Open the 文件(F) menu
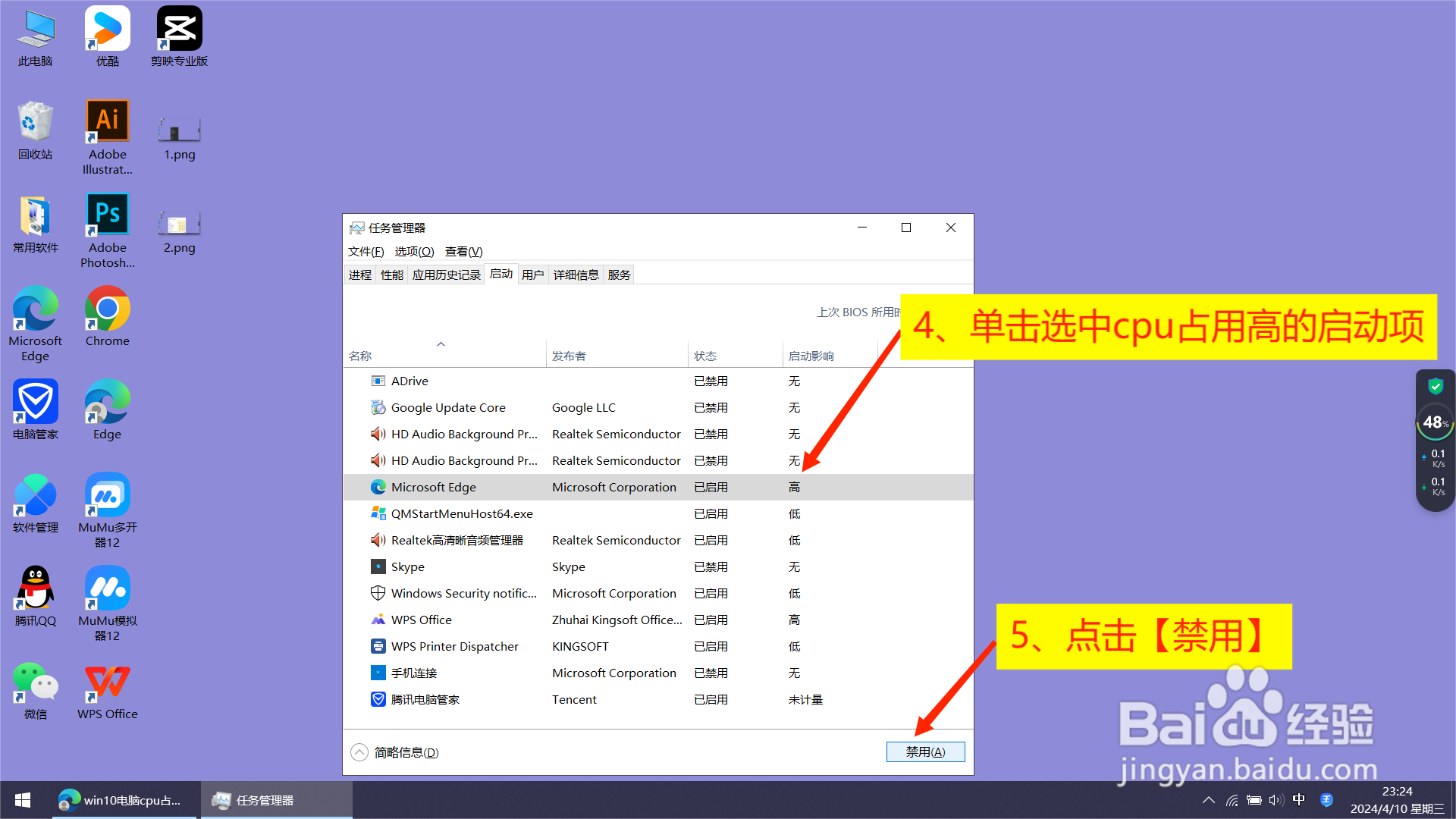Image resolution: width=1456 pixels, height=819 pixels. pyautogui.click(x=366, y=252)
